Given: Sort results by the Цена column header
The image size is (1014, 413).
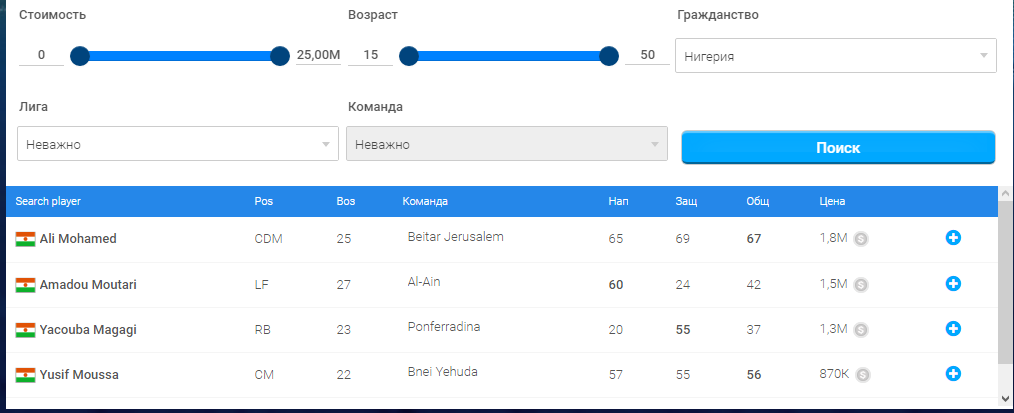Looking at the screenshot, I should click(832, 201).
